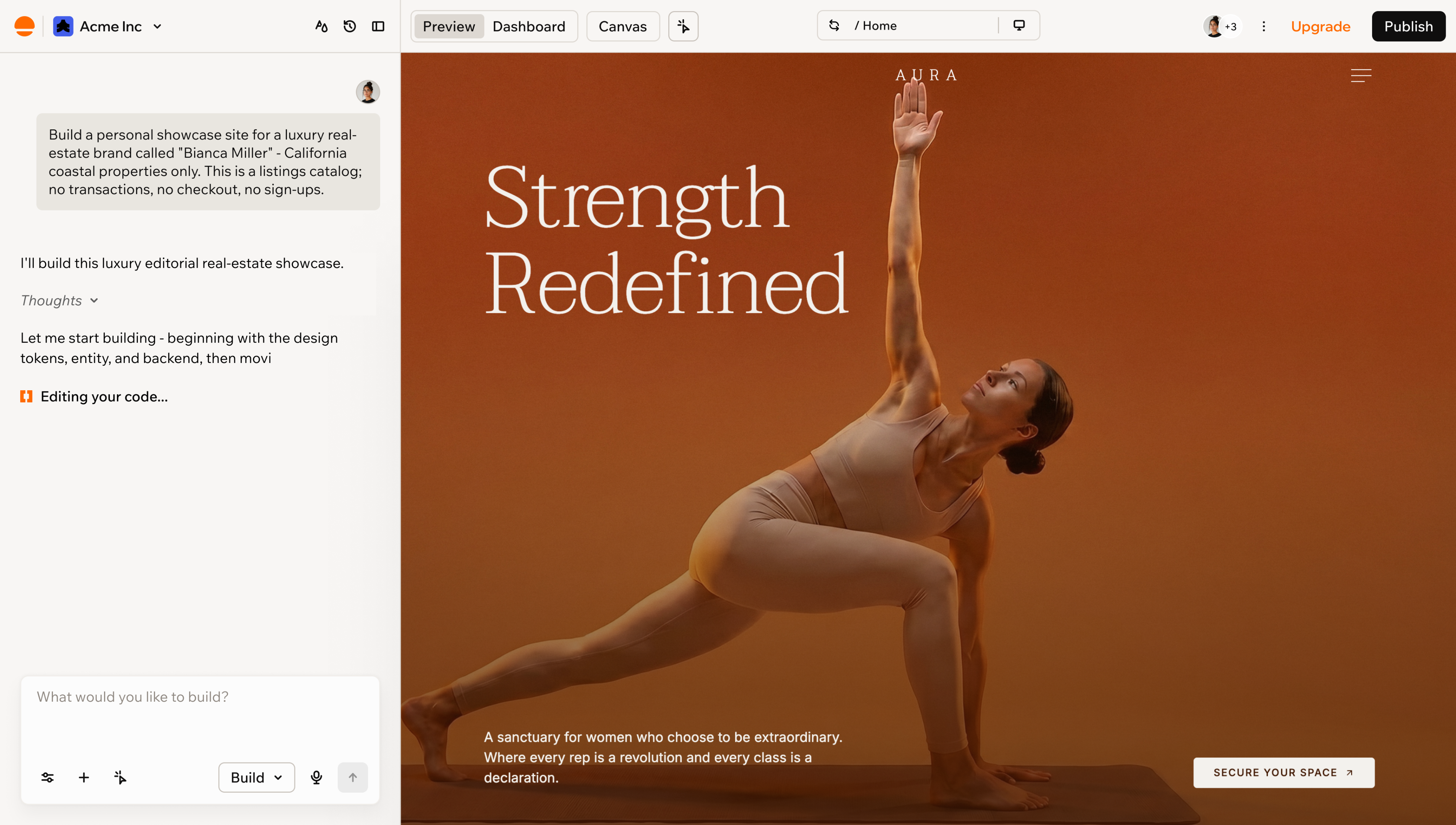This screenshot has height=825, width=1456.
Task: Activate the element select cursor in top toolbar
Action: pyautogui.click(x=683, y=26)
